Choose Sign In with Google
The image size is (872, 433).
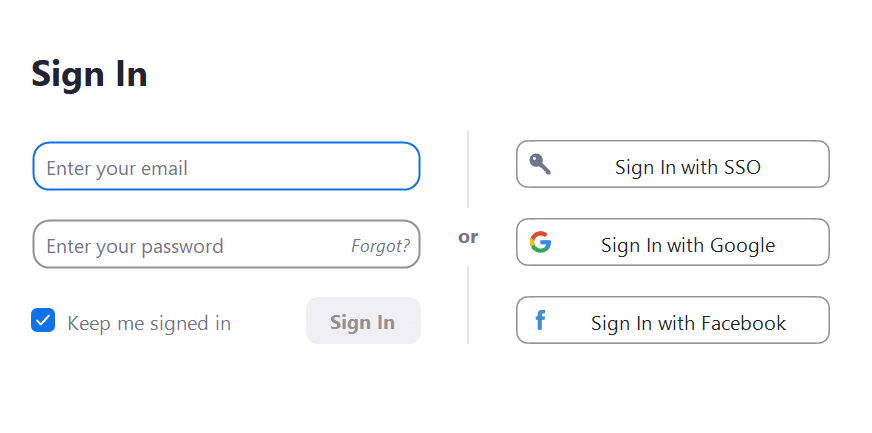pos(673,242)
